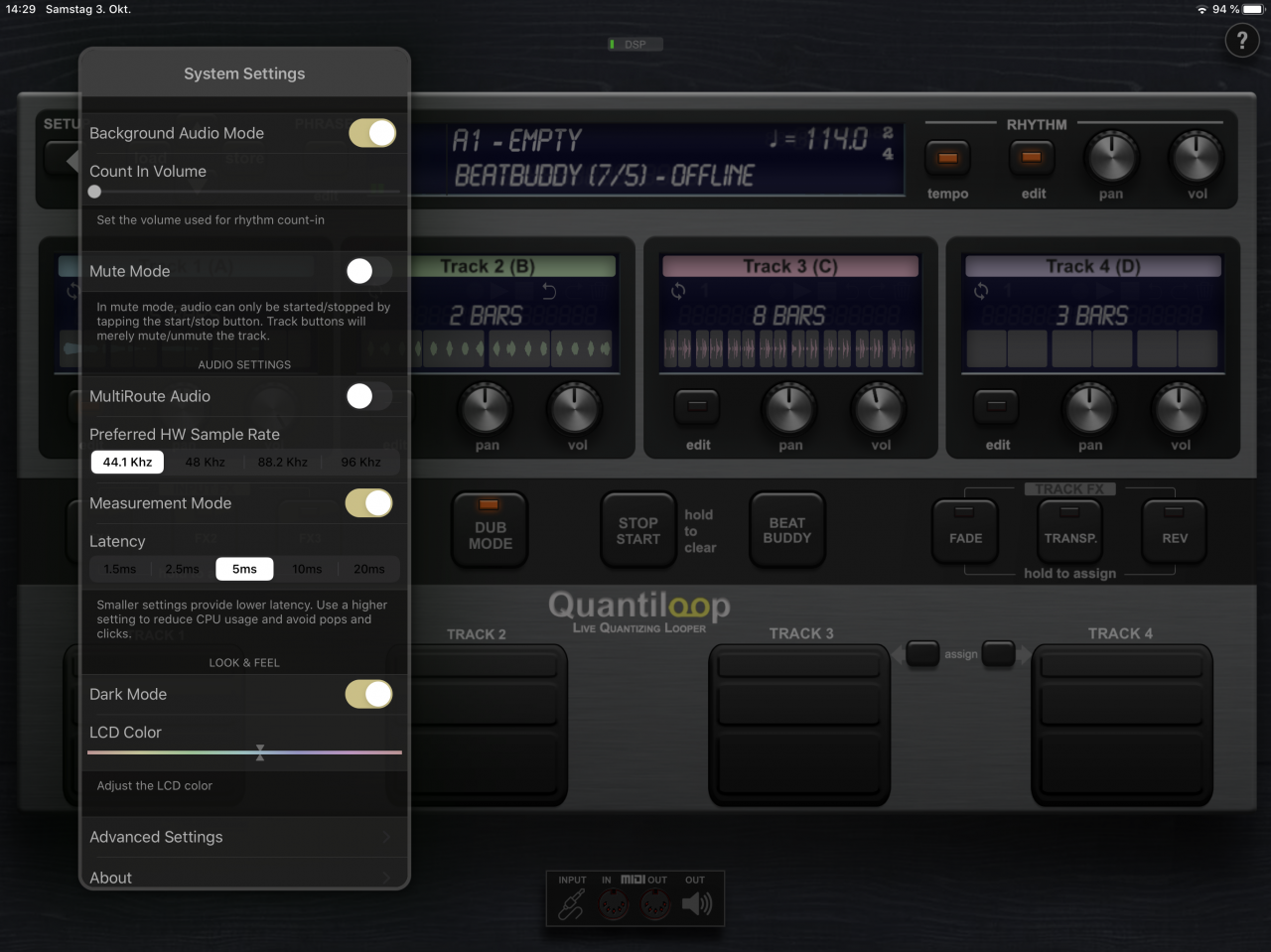This screenshot has width=1271, height=952.
Task: Click the rhythm pan knob
Action: point(1111,158)
